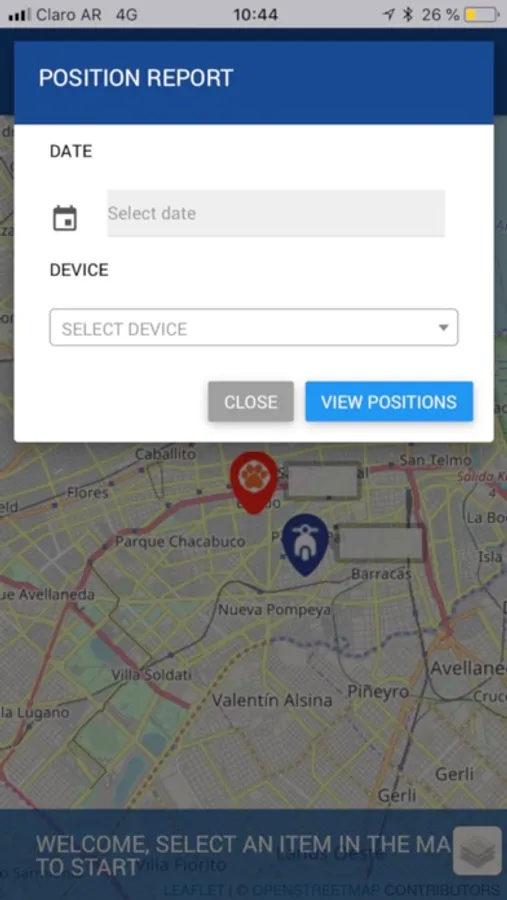507x900 pixels.
Task: Click the CLOSE button
Action: [x=251, y=402]
